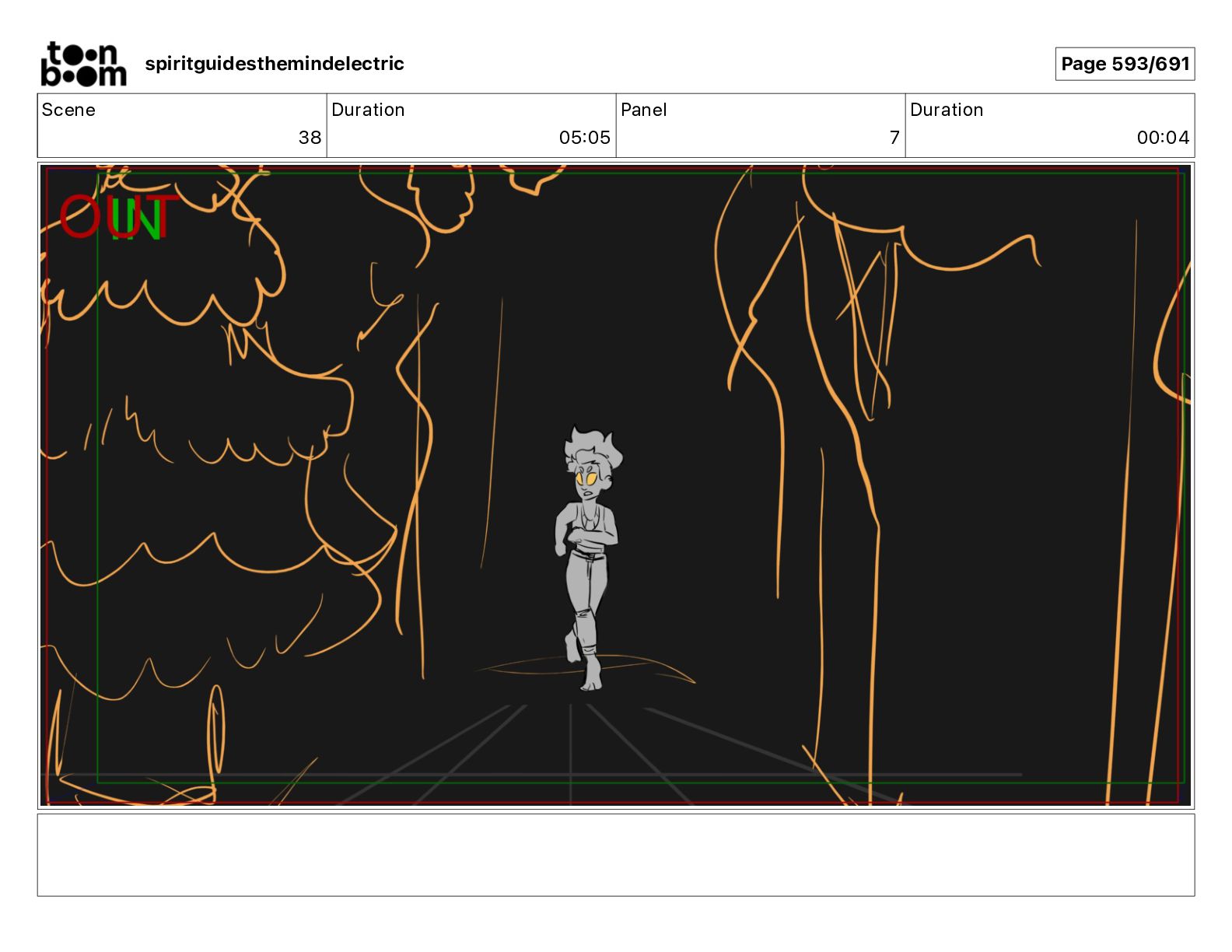Screen dimensions: 1232x952
Task: Click the scene duration value 05:05
Action: click(x=584, y=138)
